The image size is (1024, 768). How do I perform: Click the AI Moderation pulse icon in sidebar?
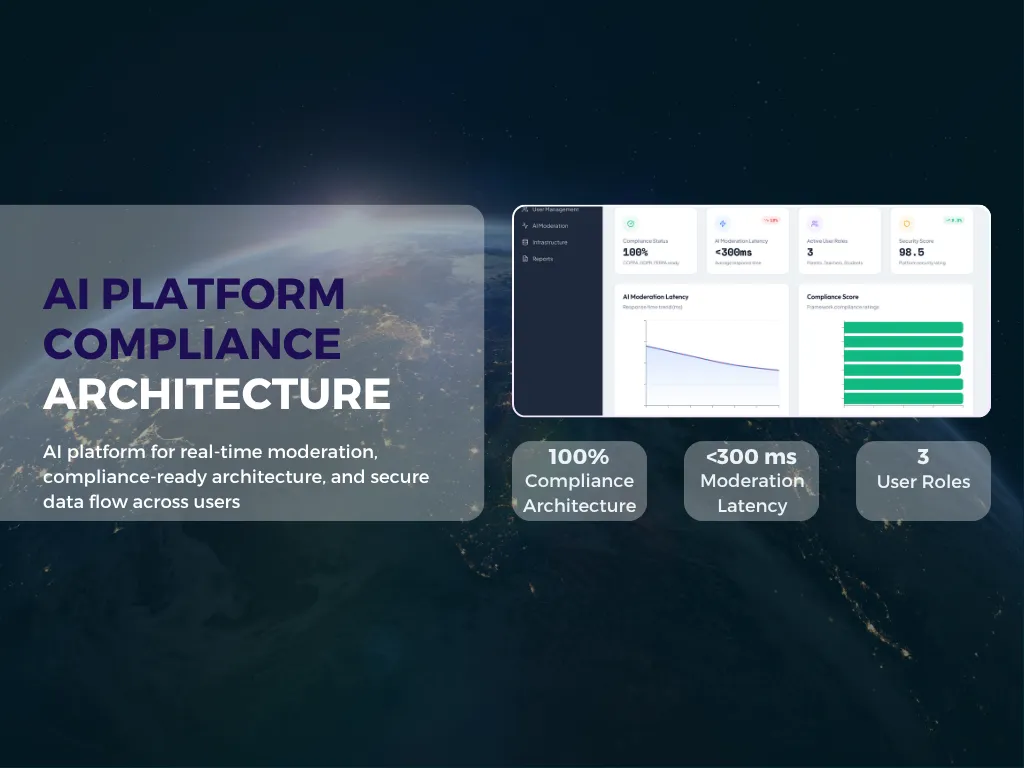pos(525,226)
